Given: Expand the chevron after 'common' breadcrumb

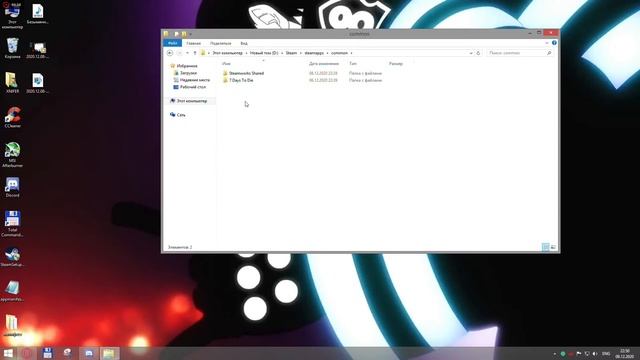Looking at the screenshot, I should (351, 53).
